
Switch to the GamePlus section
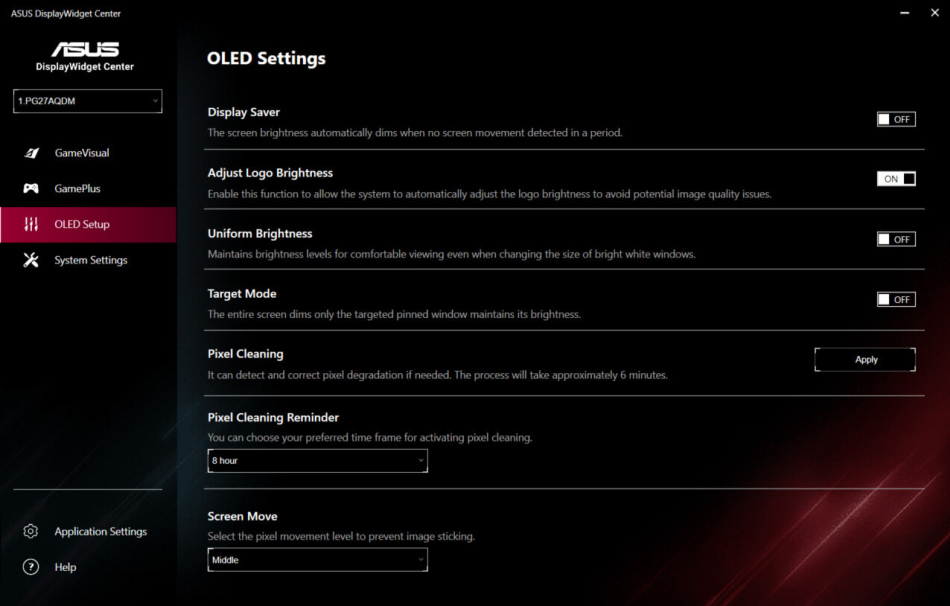(77, 188)
